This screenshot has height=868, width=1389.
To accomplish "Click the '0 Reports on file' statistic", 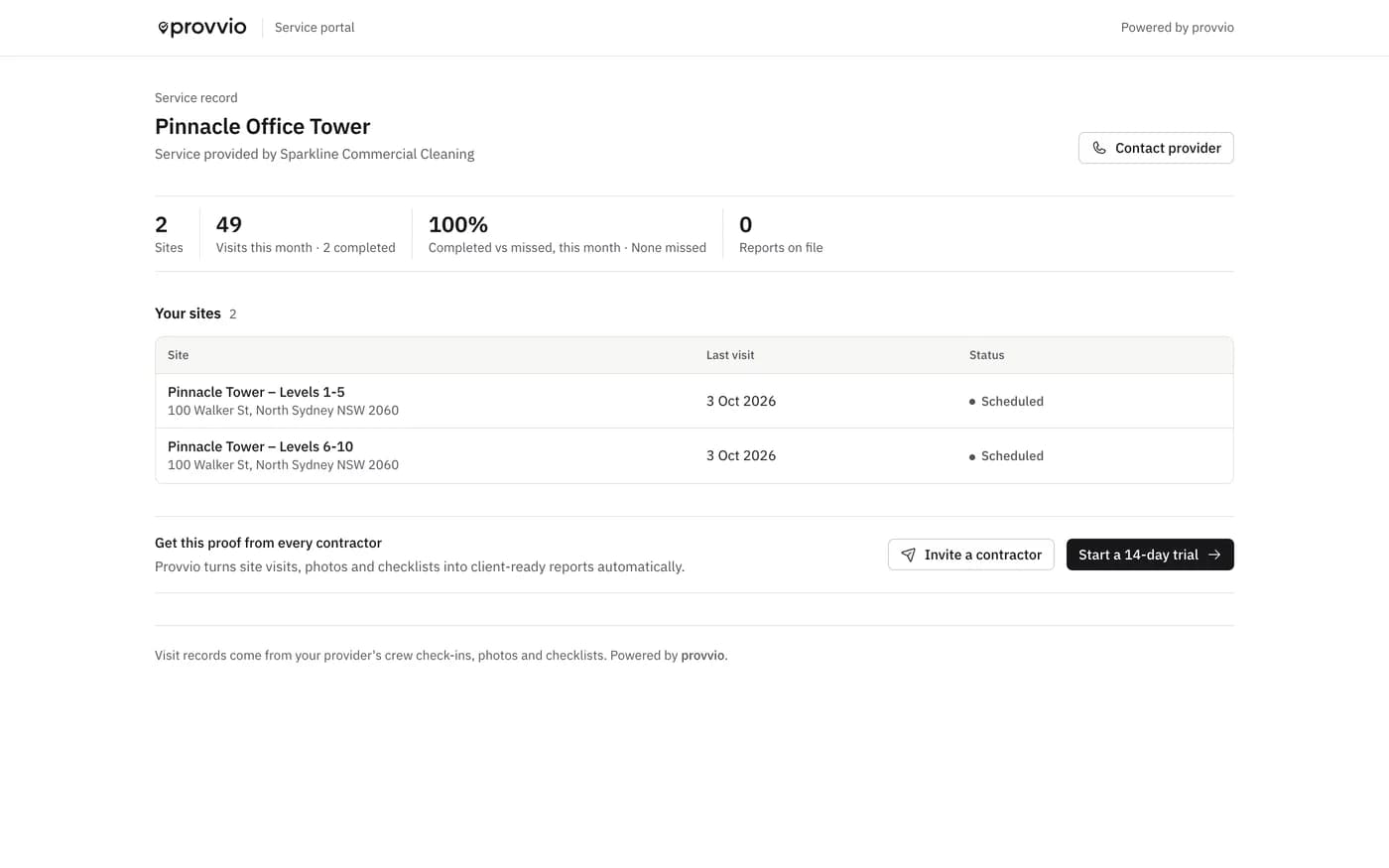I will point(781,234).
